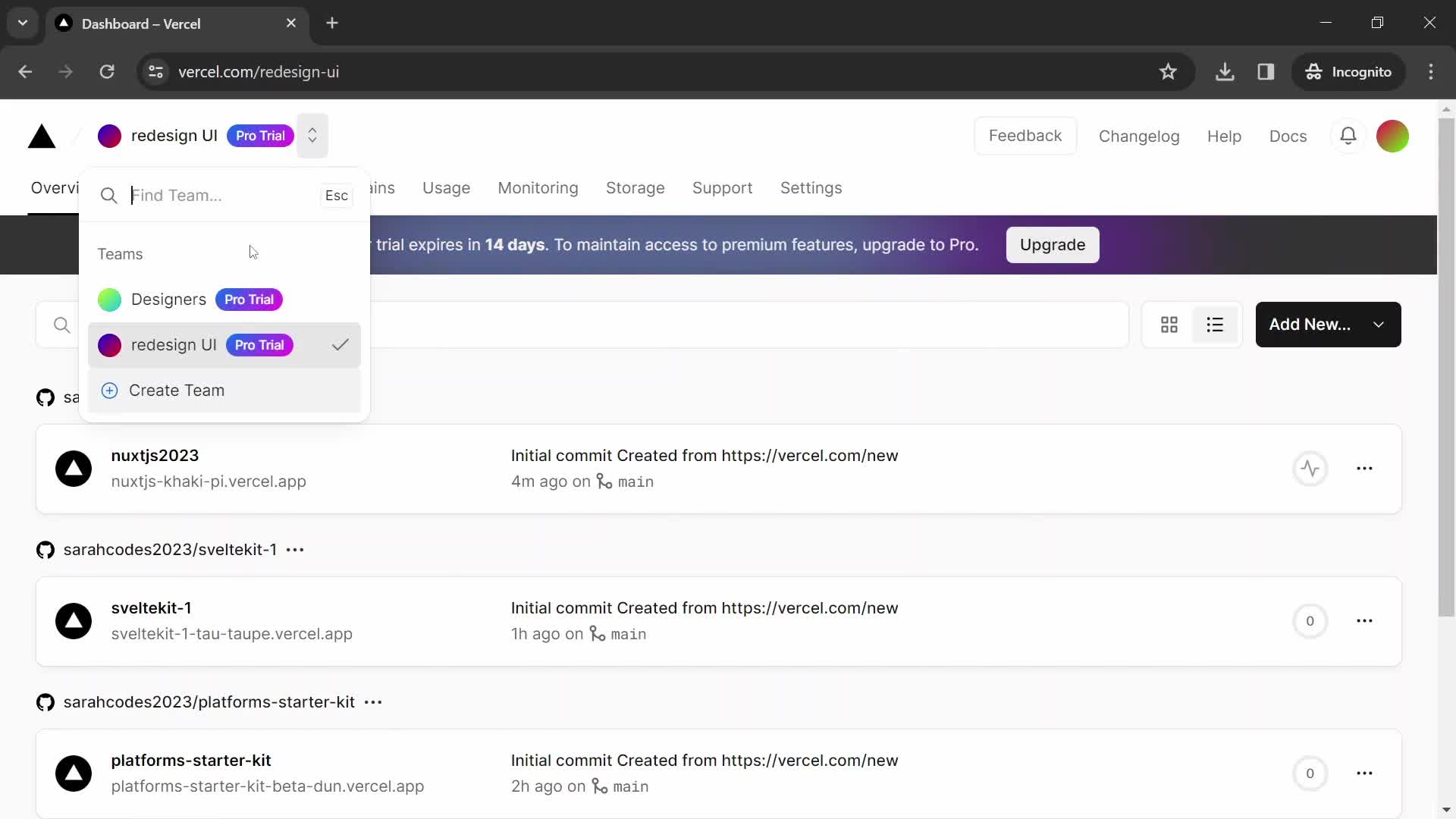
Task: Switch to grid view layout
Action: [x=1169, y=325]
